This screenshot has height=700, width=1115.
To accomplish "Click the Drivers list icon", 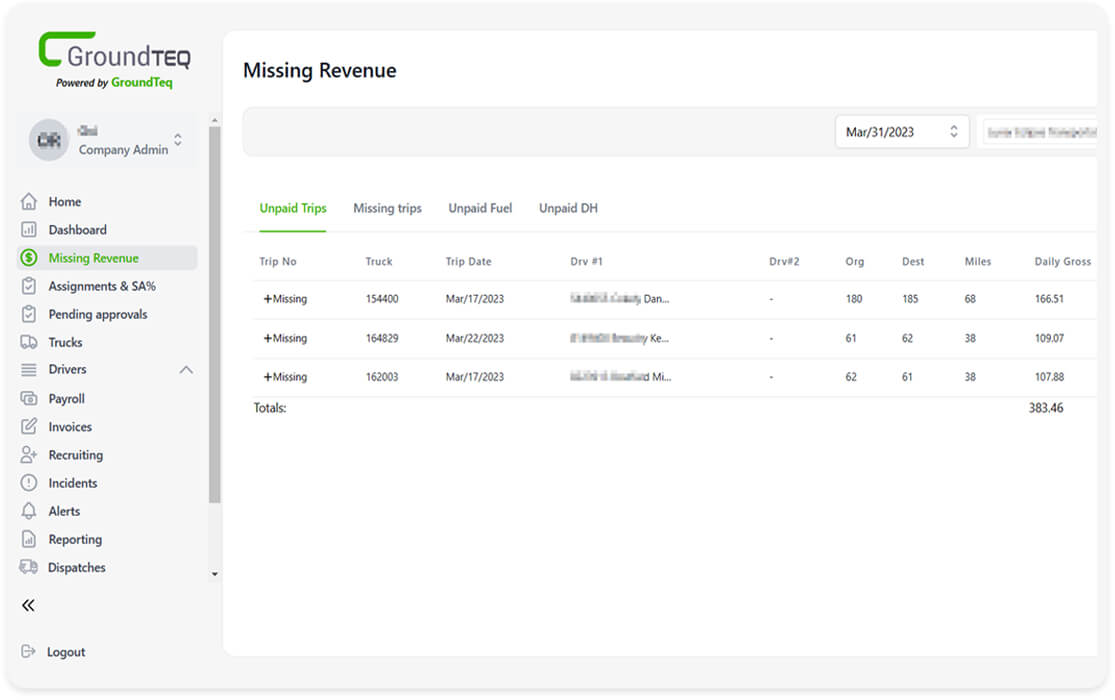I will click(x=28, y=370).
